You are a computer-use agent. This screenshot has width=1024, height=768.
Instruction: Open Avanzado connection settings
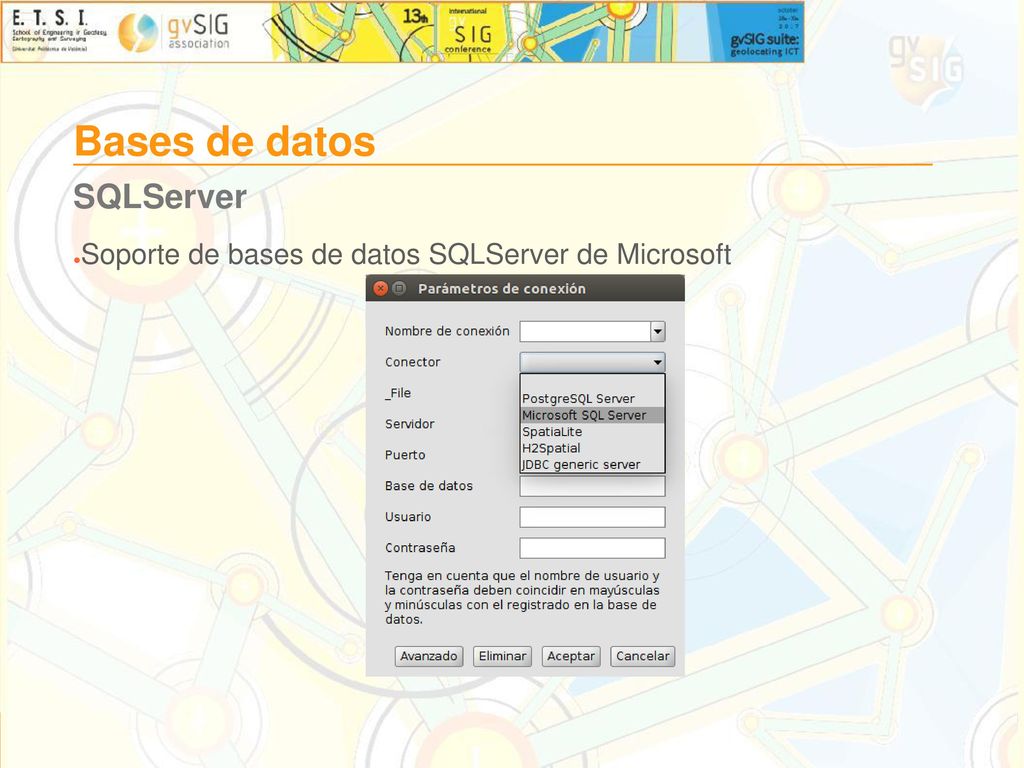[x=428, y=656]
